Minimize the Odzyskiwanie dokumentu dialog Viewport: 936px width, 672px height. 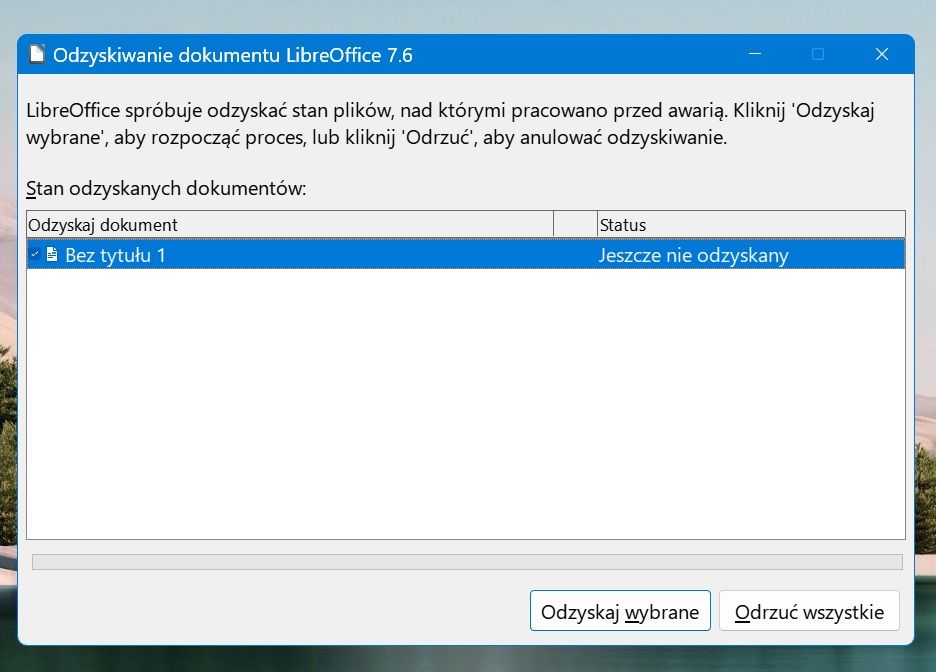(755, 54)
